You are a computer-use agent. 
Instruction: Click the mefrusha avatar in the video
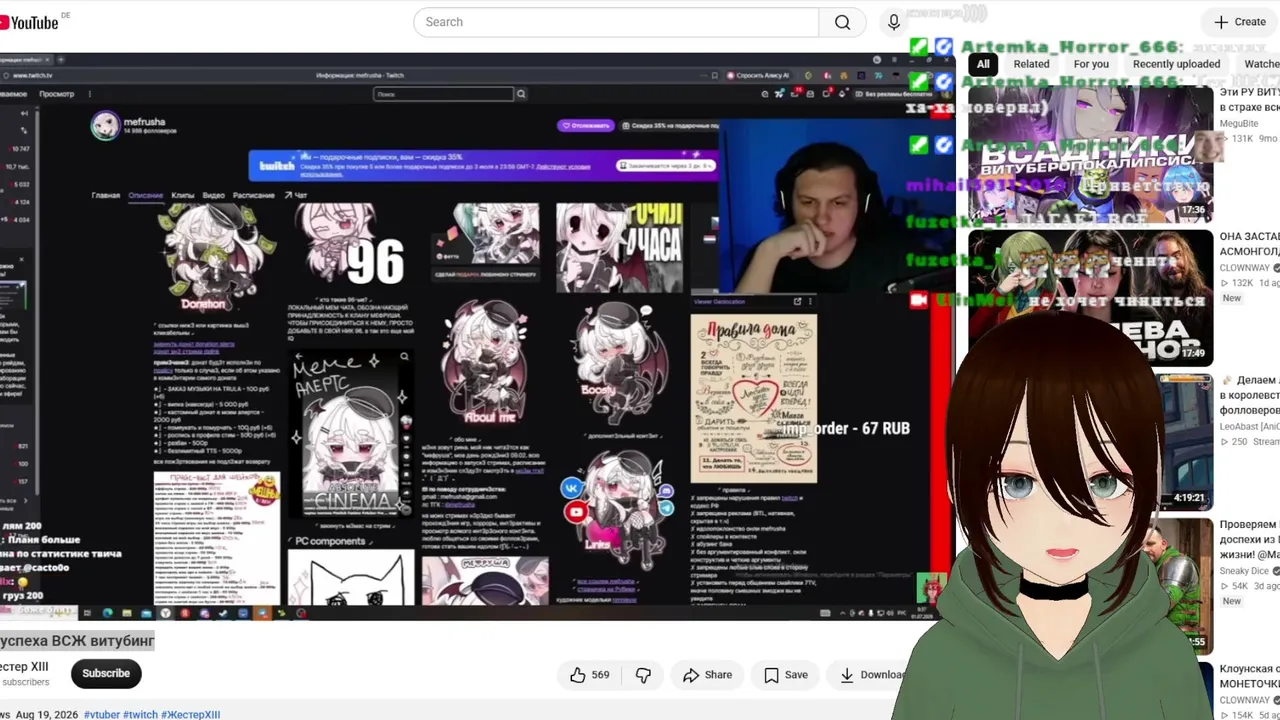(105, 125)
